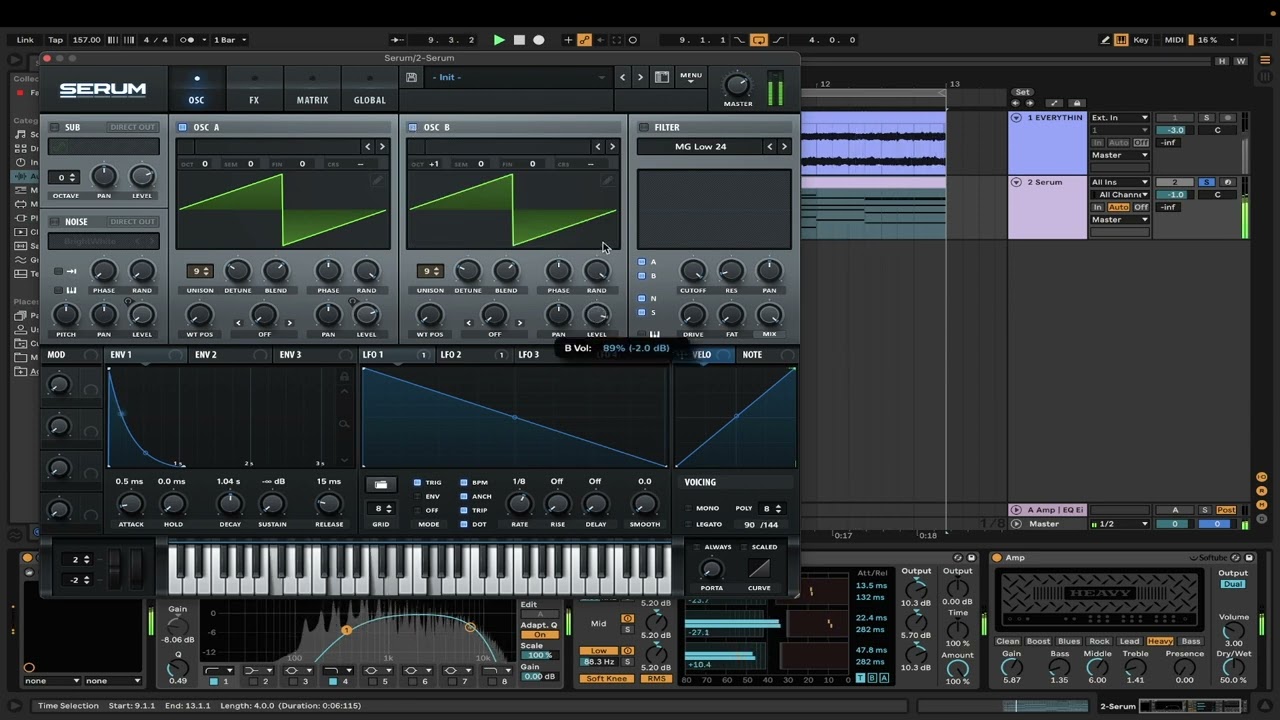The height and width of the screenshot is (720, 1280).
Task: Toggle Loop switch in transport
Action: 758,40
